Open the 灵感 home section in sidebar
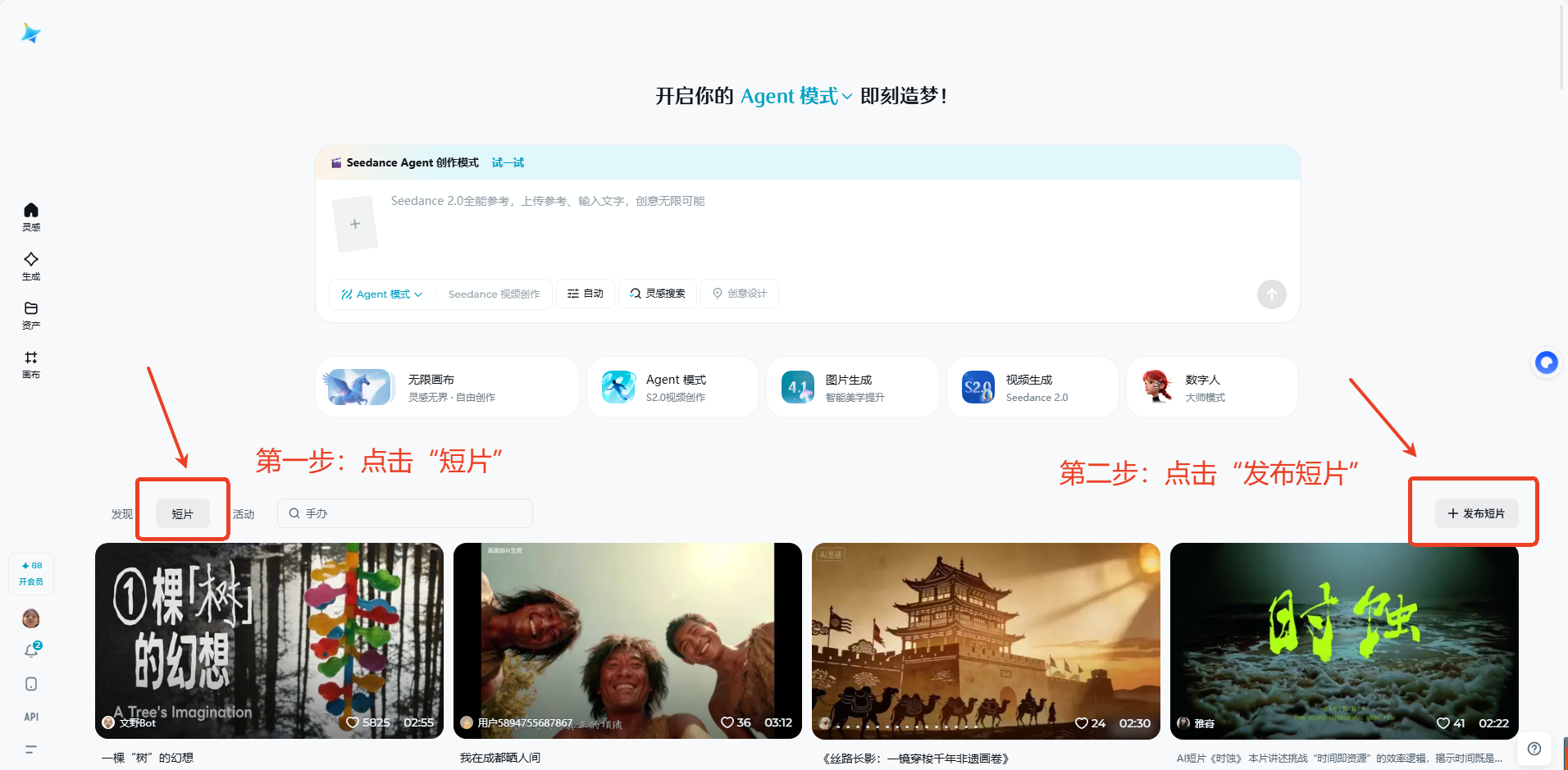This screenshot has width=1568, height=770. coord(30,216)
